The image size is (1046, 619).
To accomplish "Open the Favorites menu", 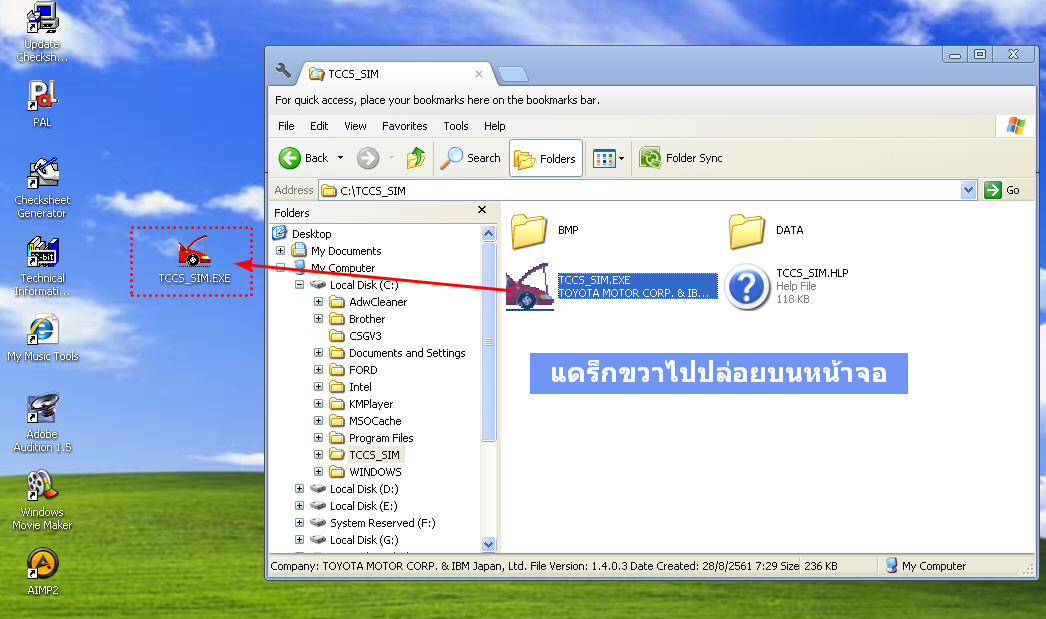I will click(x=404, y=126).
